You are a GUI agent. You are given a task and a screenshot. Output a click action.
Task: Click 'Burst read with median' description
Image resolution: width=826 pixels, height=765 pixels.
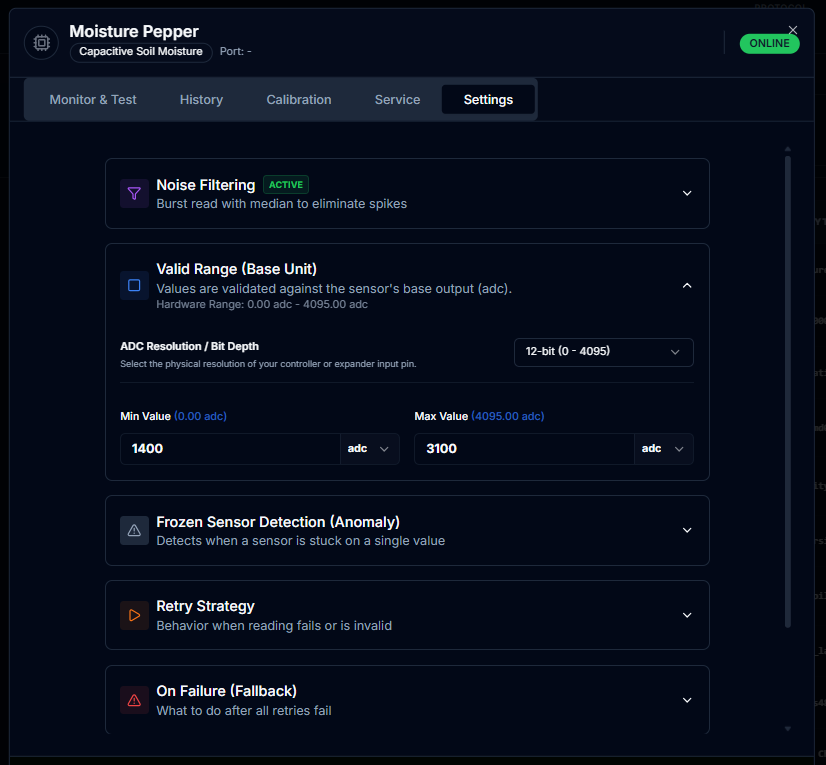[282, 204]
